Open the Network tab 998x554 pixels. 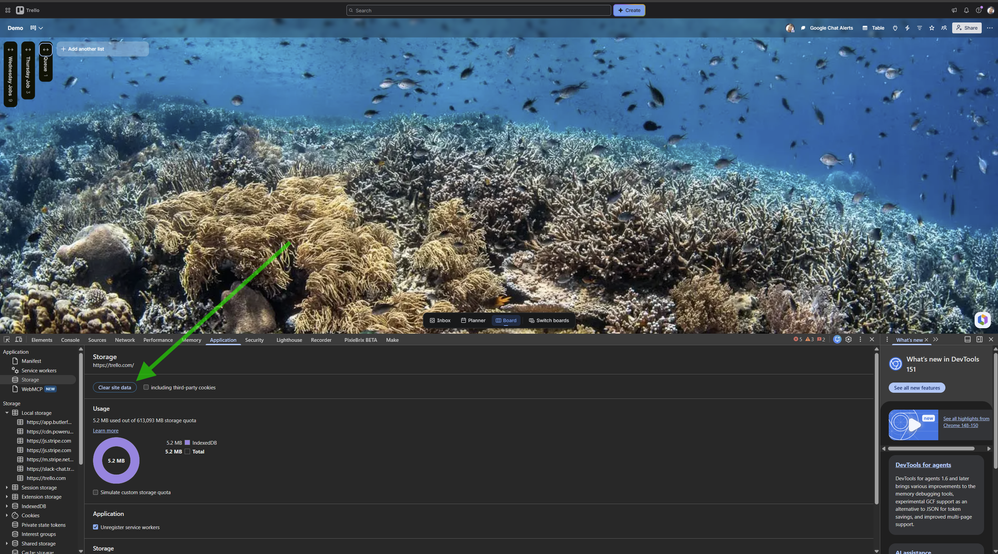[x=125, y=340]
